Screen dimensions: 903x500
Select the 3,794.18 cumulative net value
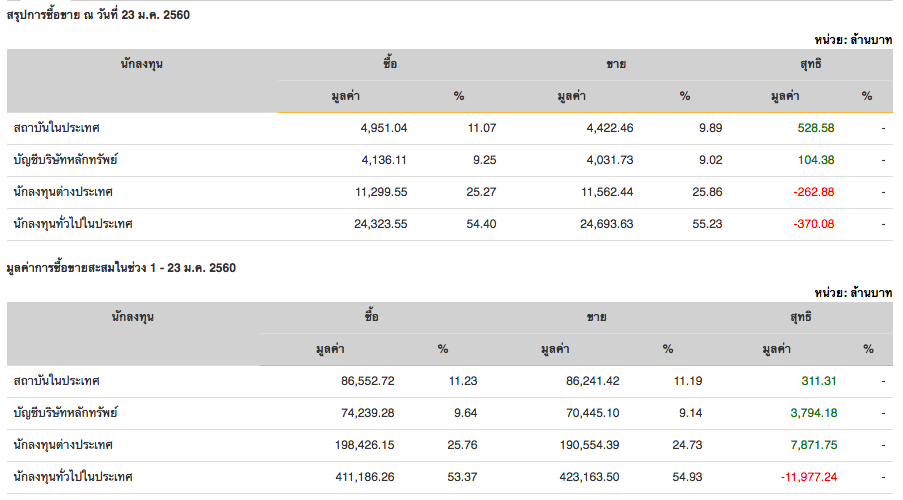[x=813, y=413]
